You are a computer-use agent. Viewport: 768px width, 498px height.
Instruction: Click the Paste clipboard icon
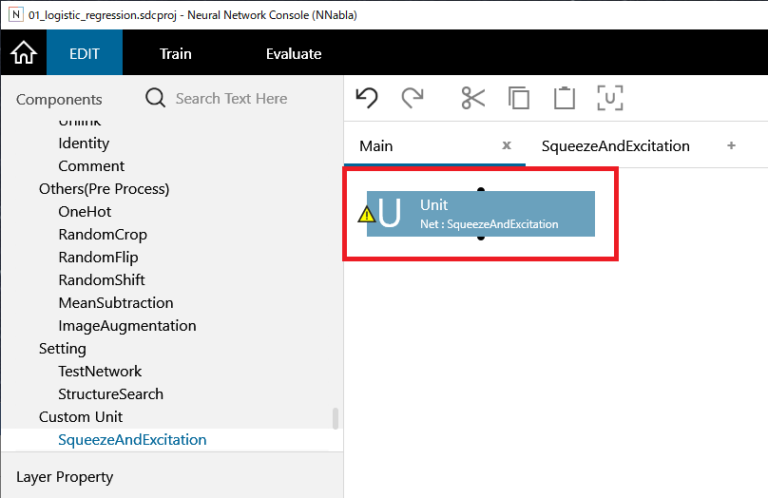coord(564,97)
